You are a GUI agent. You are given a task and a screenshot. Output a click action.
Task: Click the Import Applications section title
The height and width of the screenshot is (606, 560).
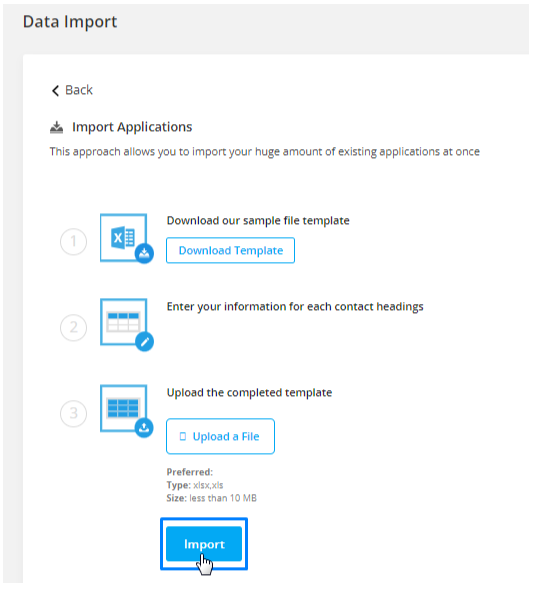pos(132,127)
